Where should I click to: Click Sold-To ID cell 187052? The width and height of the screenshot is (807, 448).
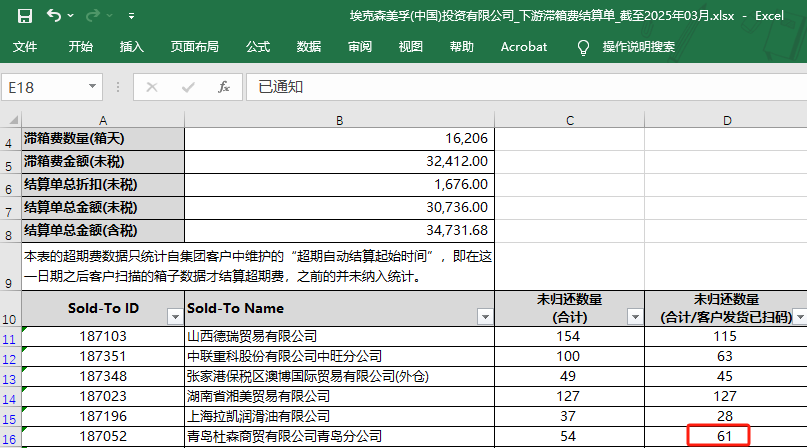click(103, 436)
